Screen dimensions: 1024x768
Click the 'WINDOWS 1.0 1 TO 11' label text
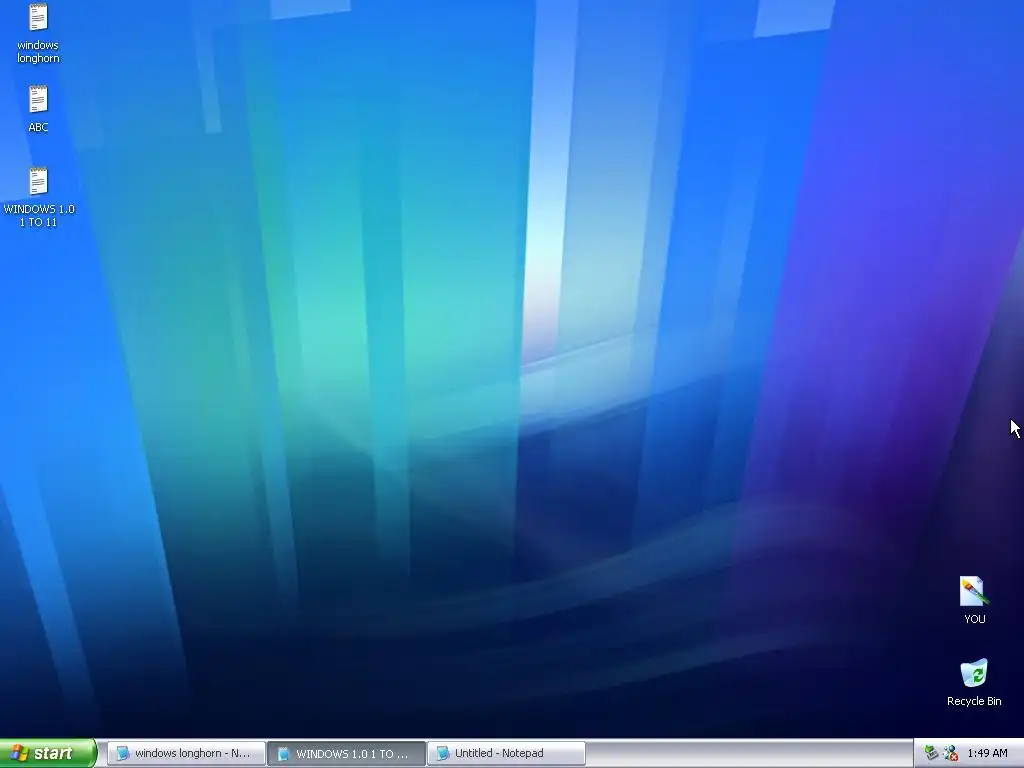point(39,216)
